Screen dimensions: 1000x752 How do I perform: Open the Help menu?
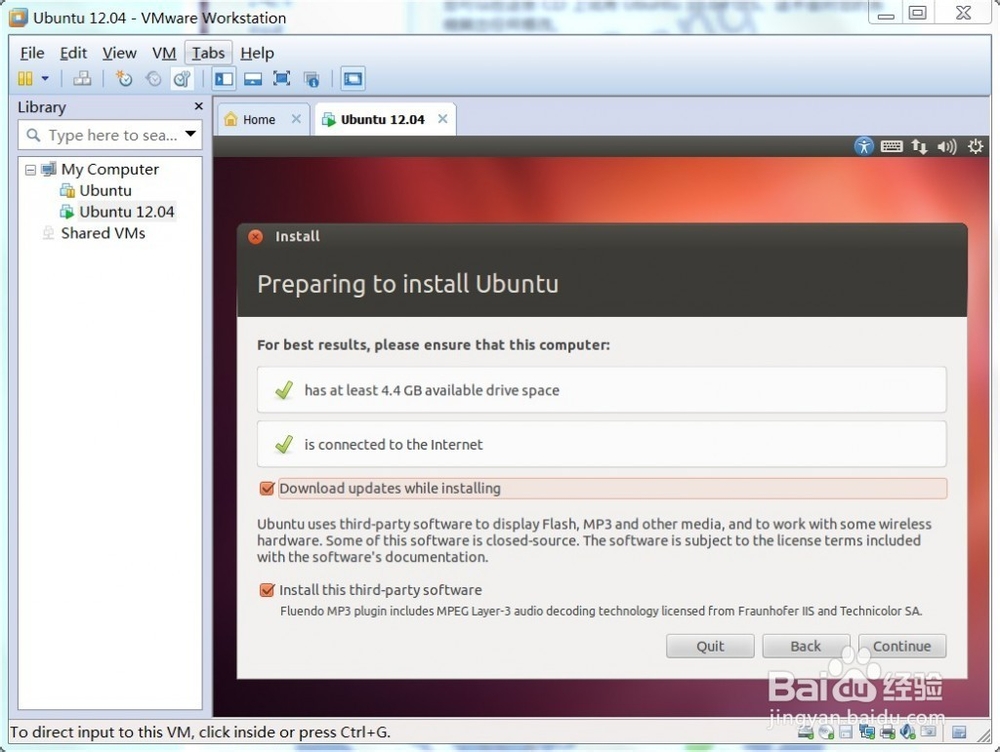257,53
